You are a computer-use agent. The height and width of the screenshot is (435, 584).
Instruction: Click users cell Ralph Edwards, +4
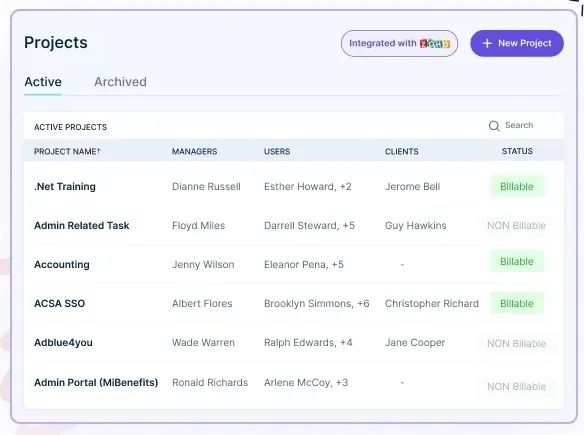(308, 343)
